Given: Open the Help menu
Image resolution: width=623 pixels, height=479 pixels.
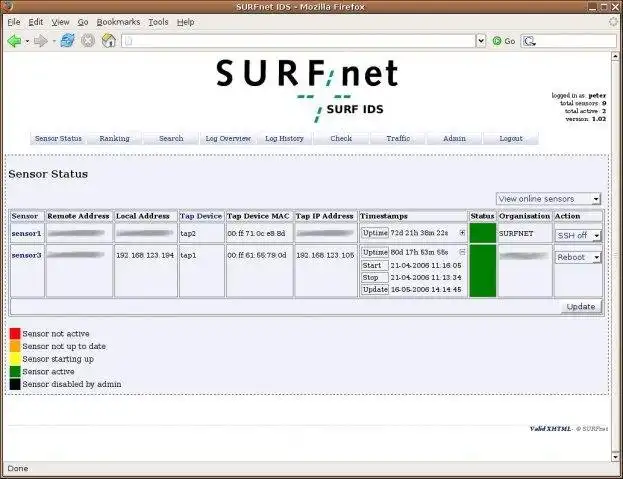Looking at the screenshot, I should [x=186, y=22].
